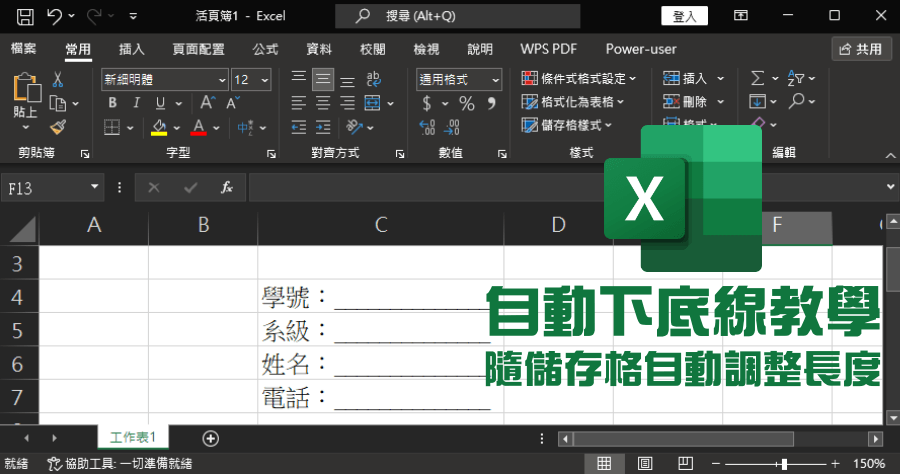
Task: Switch to Page Layout view
Action: point(645,463)
